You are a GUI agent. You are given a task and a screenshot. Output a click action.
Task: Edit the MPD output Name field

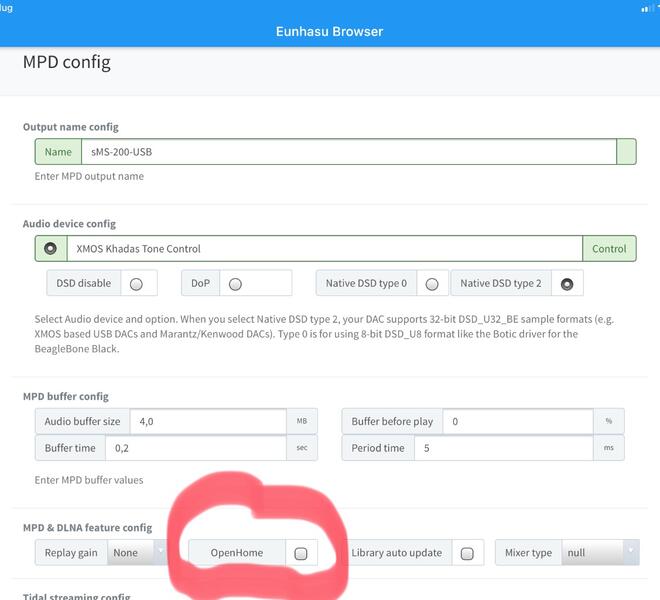(347, 152)
